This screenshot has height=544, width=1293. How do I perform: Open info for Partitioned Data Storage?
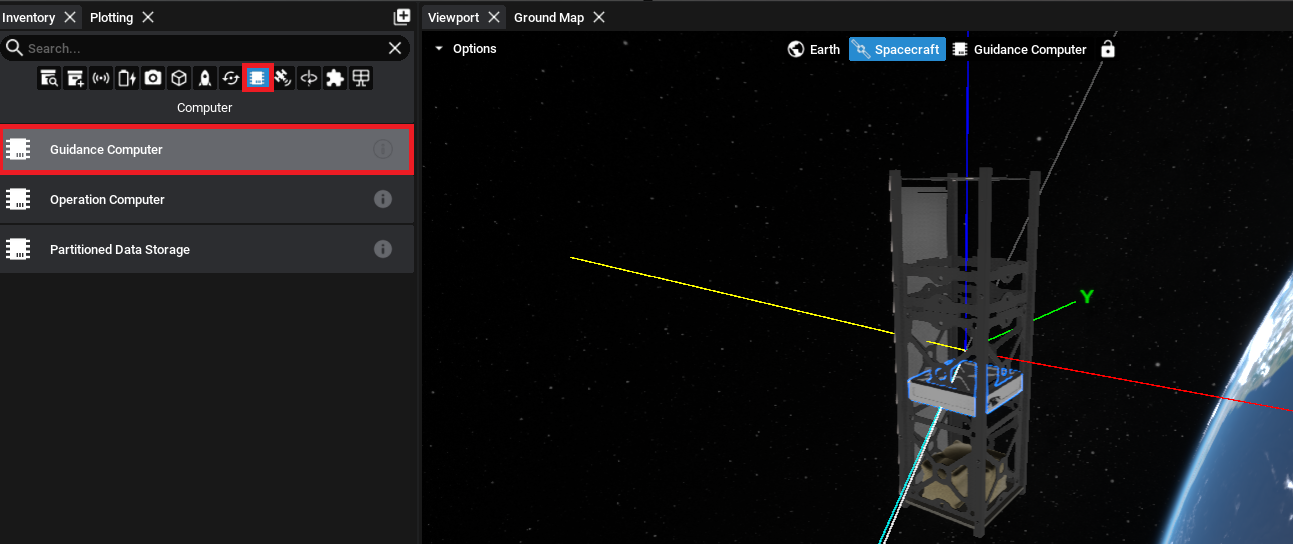point(382,249)
